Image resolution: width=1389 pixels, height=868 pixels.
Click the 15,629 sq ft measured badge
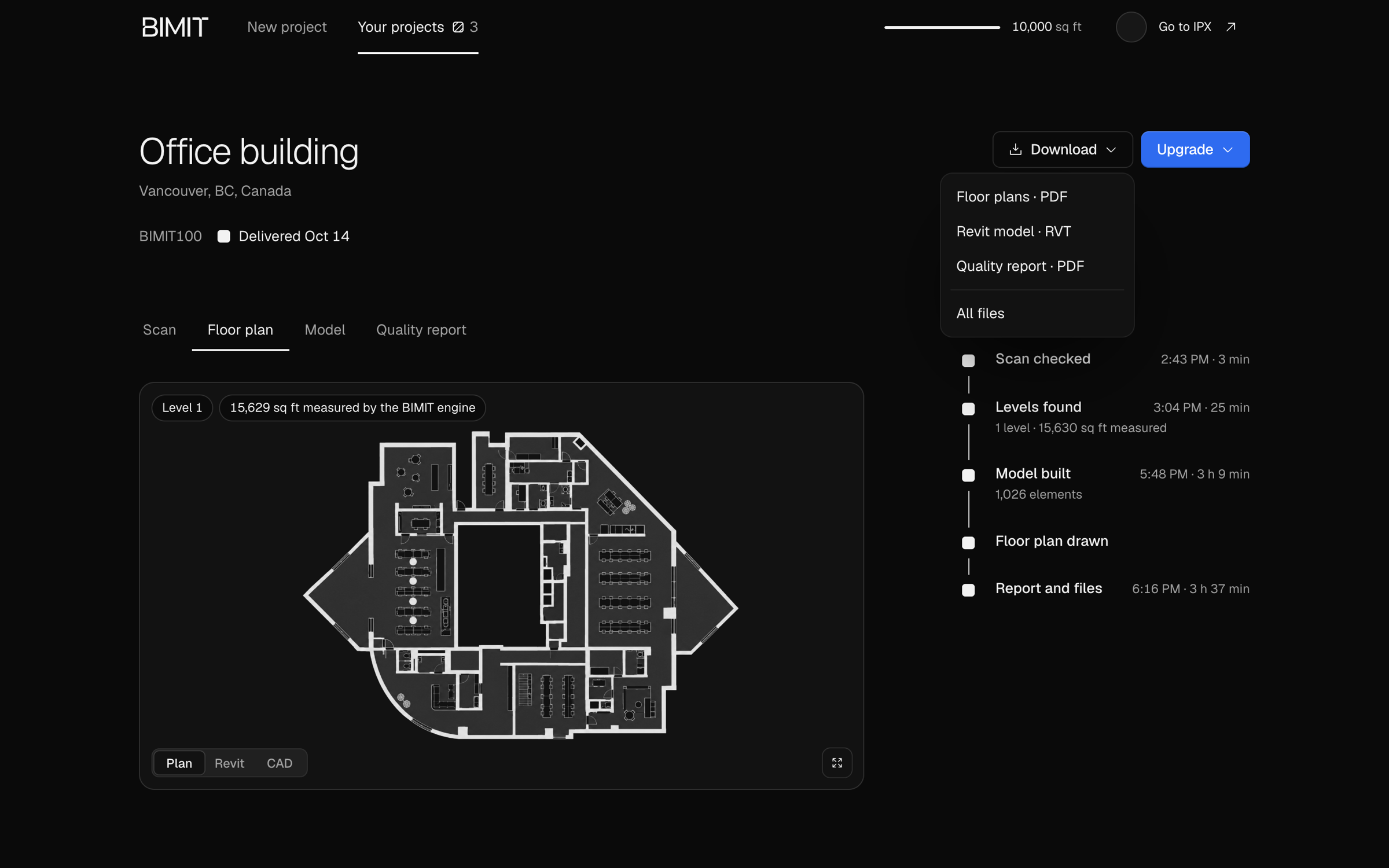click(x=352, y=407)
